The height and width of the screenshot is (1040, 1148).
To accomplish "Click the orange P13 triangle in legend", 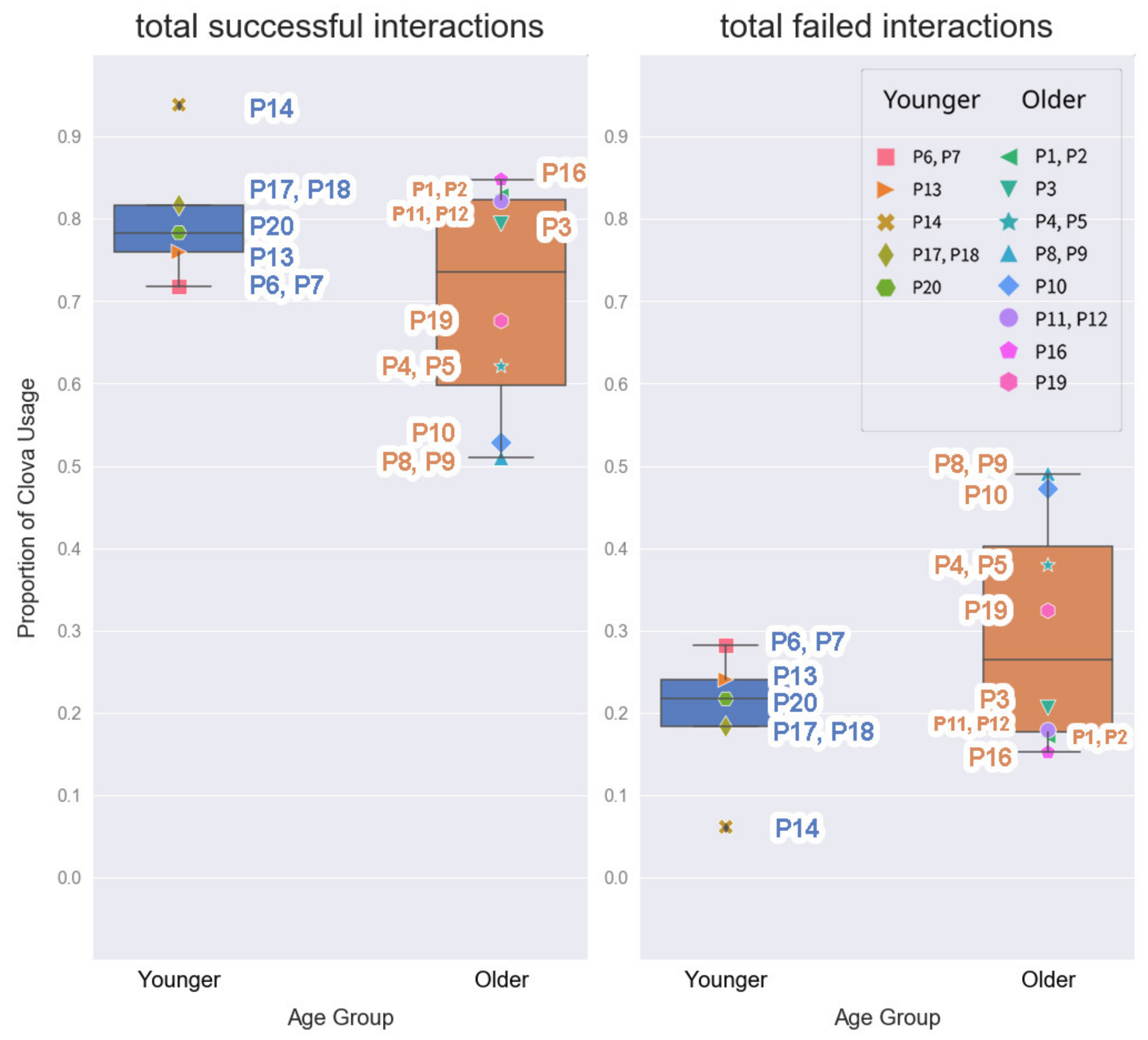I will [886, 189].
